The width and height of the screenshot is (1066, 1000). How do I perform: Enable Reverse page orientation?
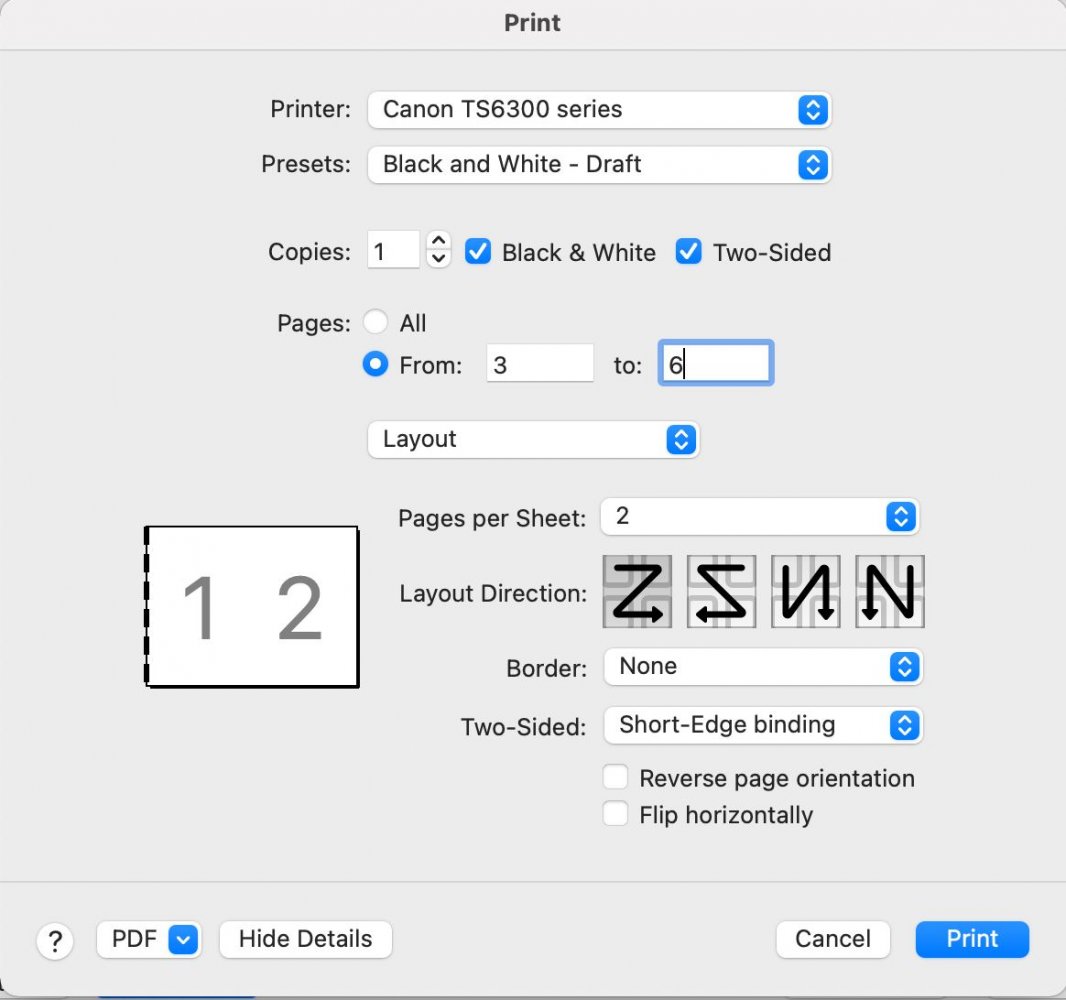click(x=615, y=778)
